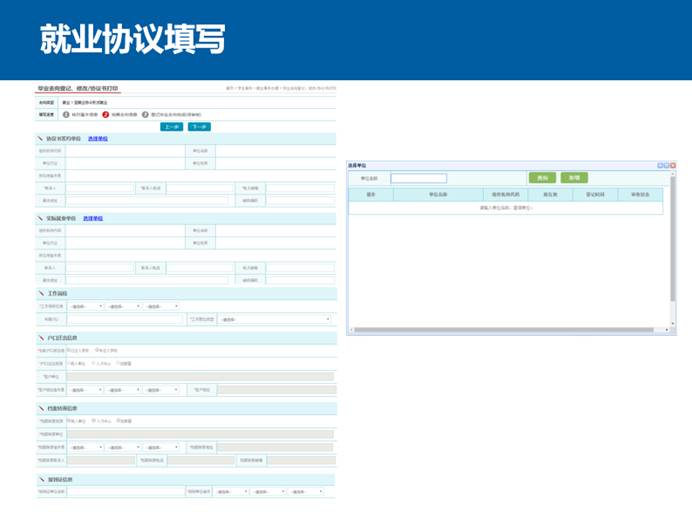This screenshot has width=692, height=520.
Task: Select first radio option in 档案转寄信息 section
Action: [69, 421]
